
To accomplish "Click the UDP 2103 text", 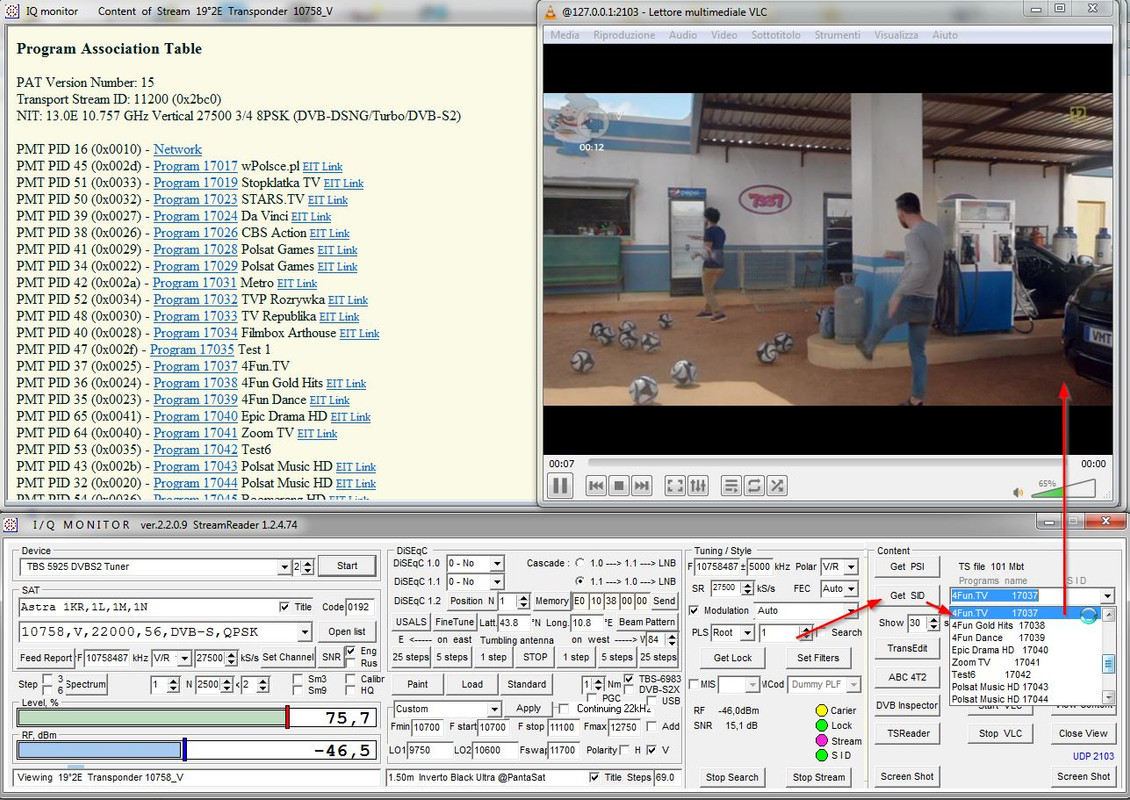I will pyautogui.click(x=1093, y=756).
